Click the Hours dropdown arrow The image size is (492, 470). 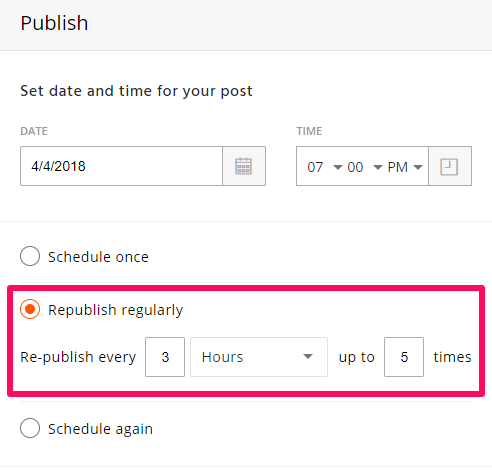(308, 356)
